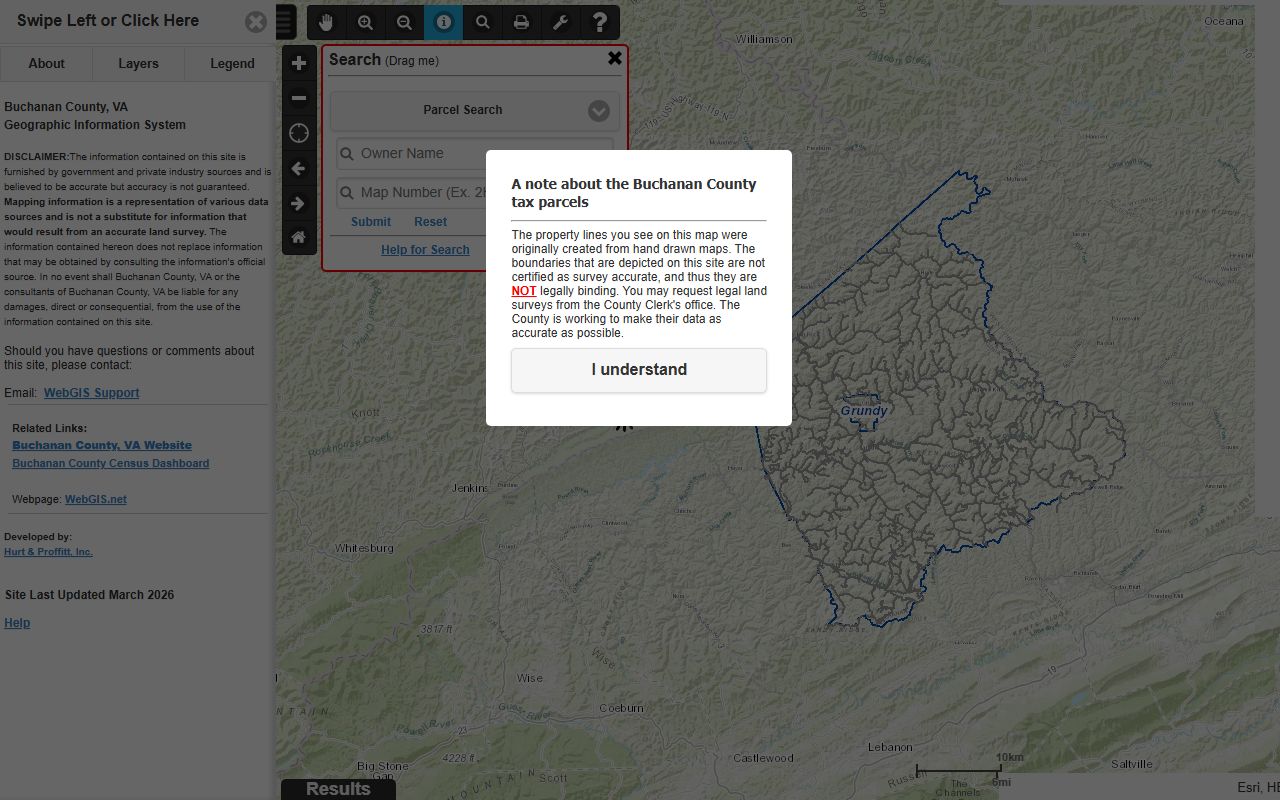The height and width of the screenshot is (800, 1280).
Task: Select the Pan hand tool
Action: pyautogui.click(x=327, y=22)
